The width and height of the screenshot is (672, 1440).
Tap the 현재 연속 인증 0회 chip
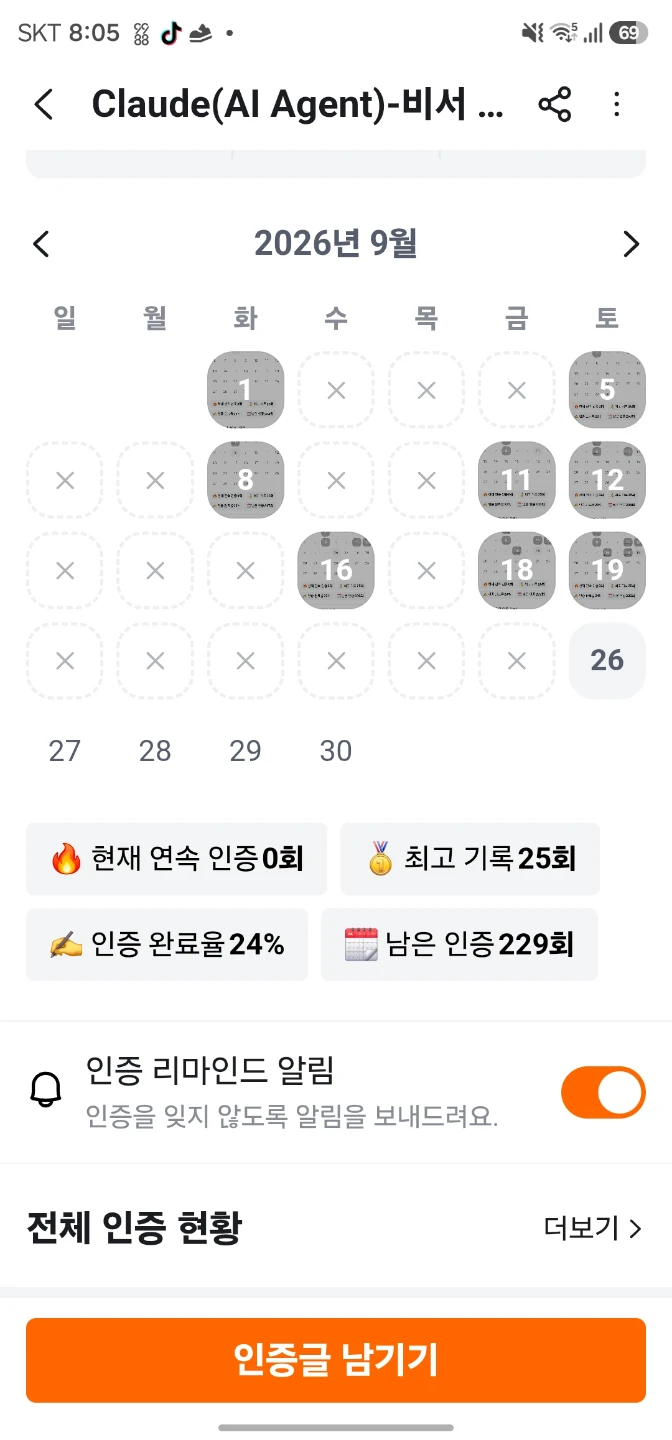(176, 859)
